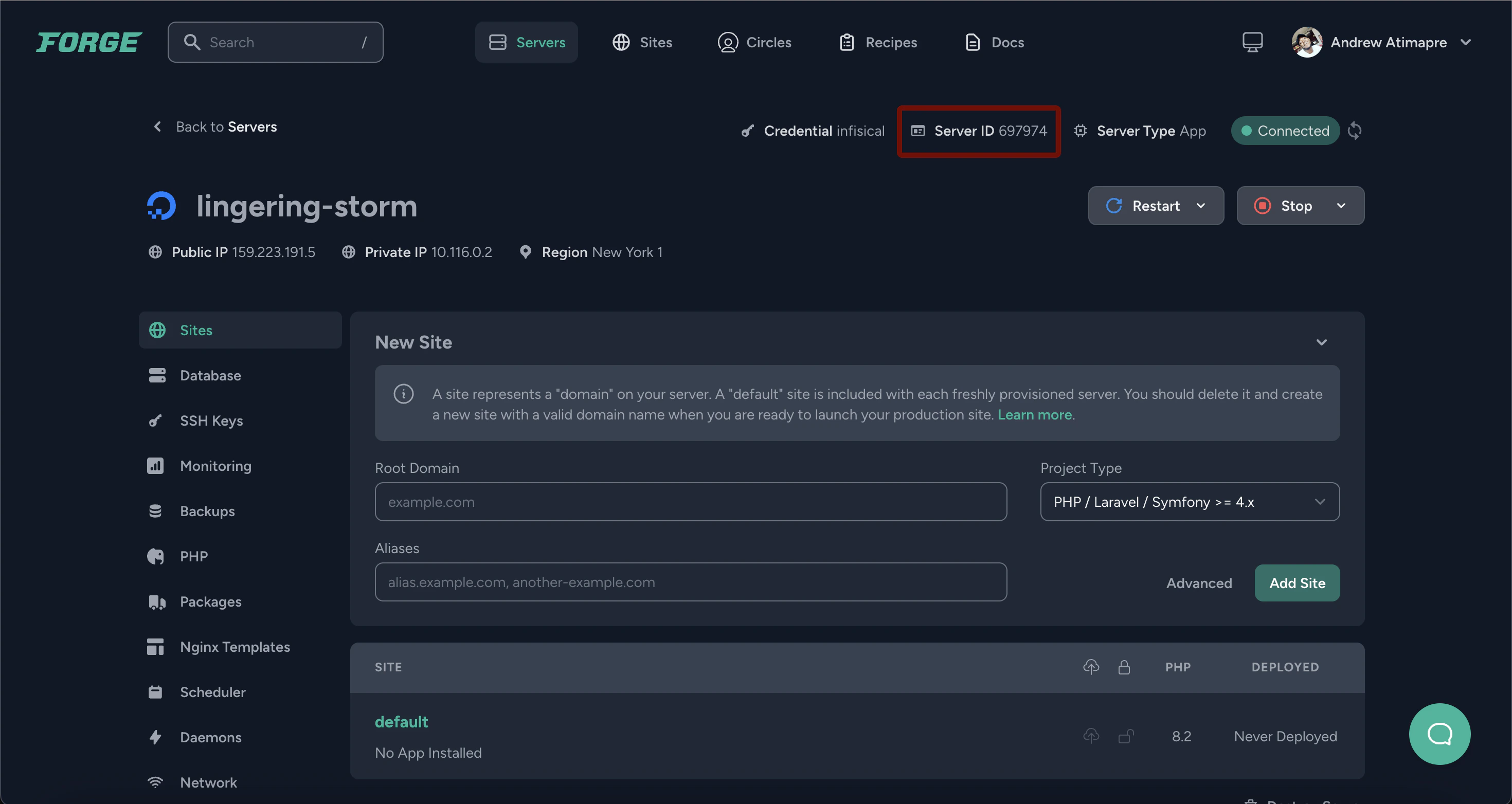Click the PHP column header
This screenshot has height=804, width=1512.
pos(1178,667)
